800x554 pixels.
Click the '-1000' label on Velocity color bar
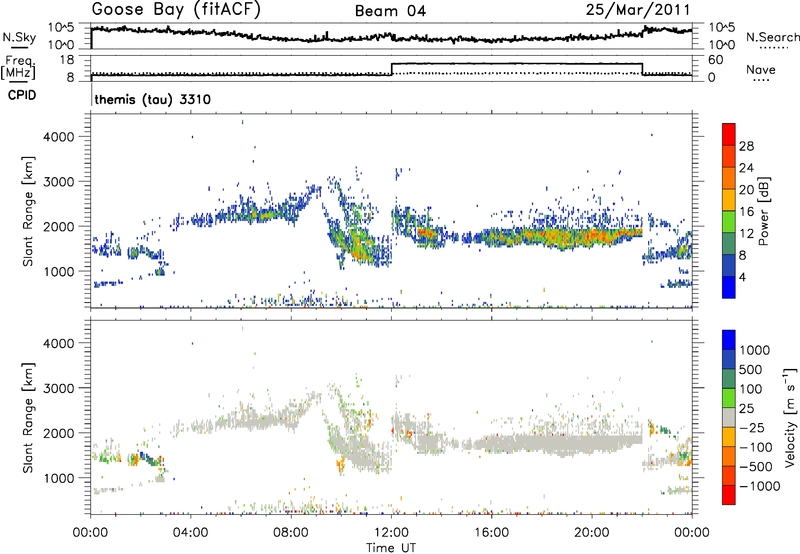[760, 486]
